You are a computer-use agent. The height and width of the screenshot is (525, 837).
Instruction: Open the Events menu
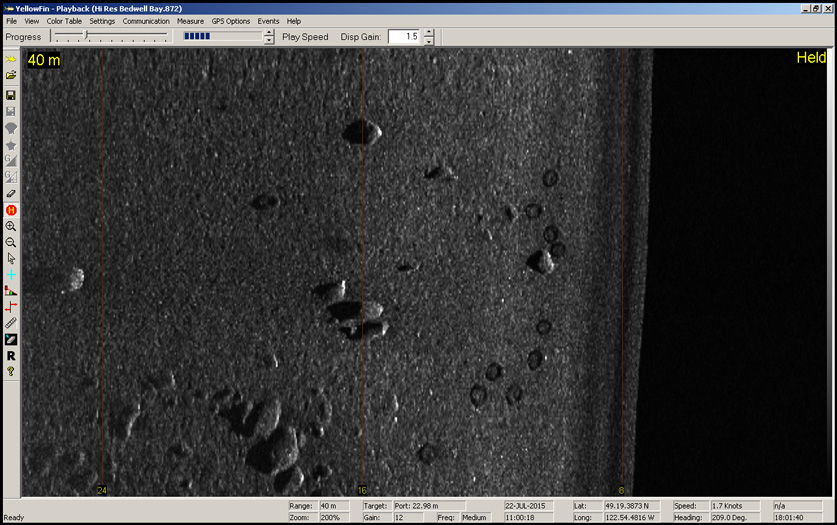tap(268, 21)
